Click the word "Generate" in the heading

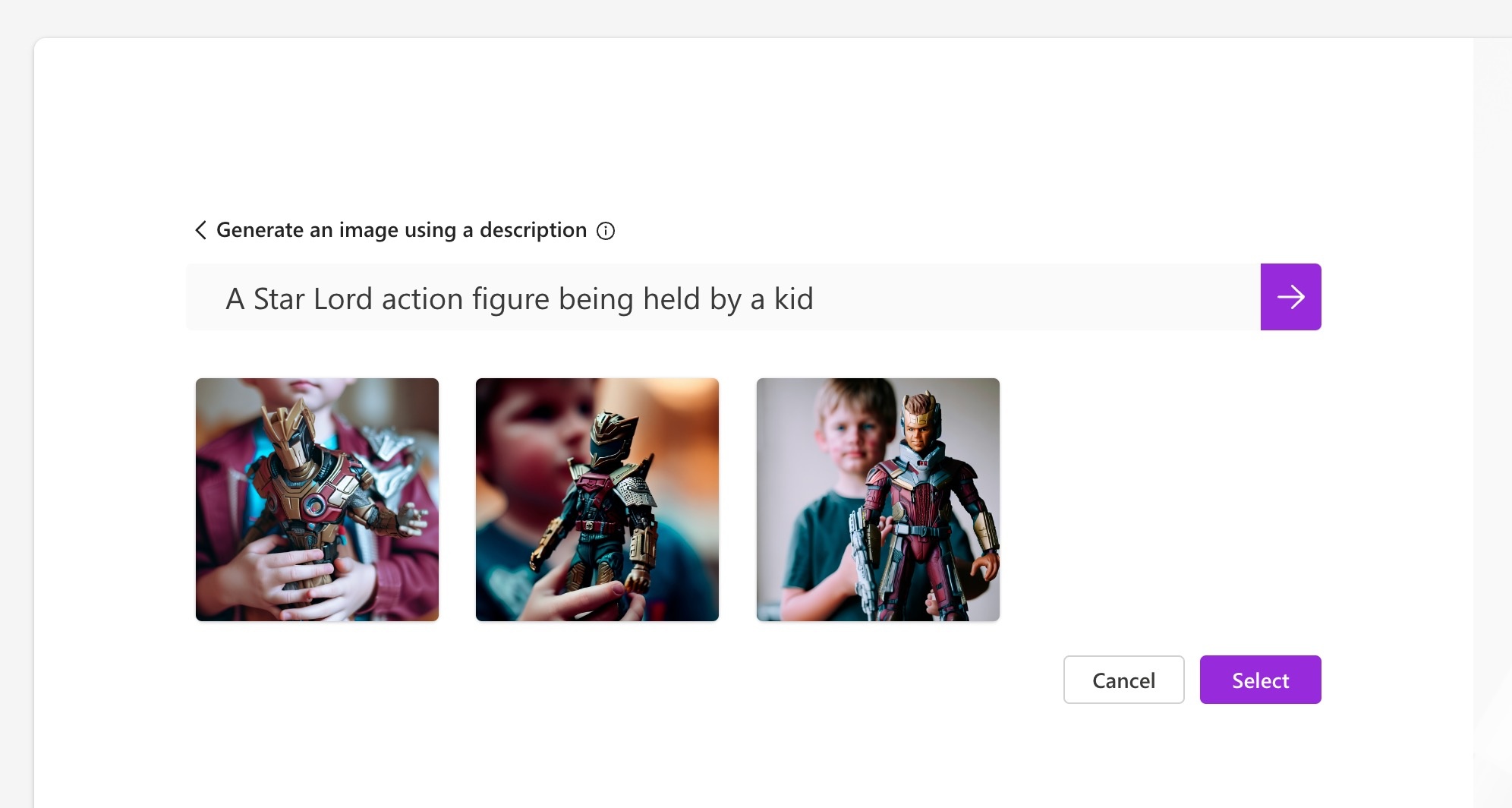click(260, 230)
